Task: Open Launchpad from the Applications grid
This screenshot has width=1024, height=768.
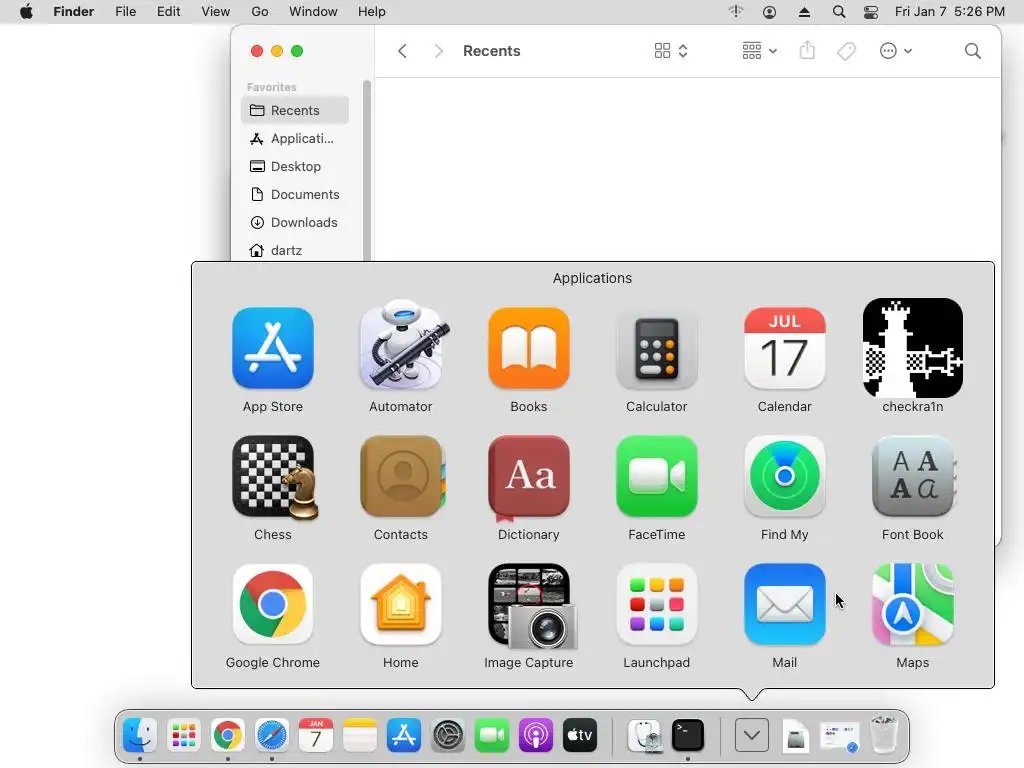Action: click(x=656, y=604)
